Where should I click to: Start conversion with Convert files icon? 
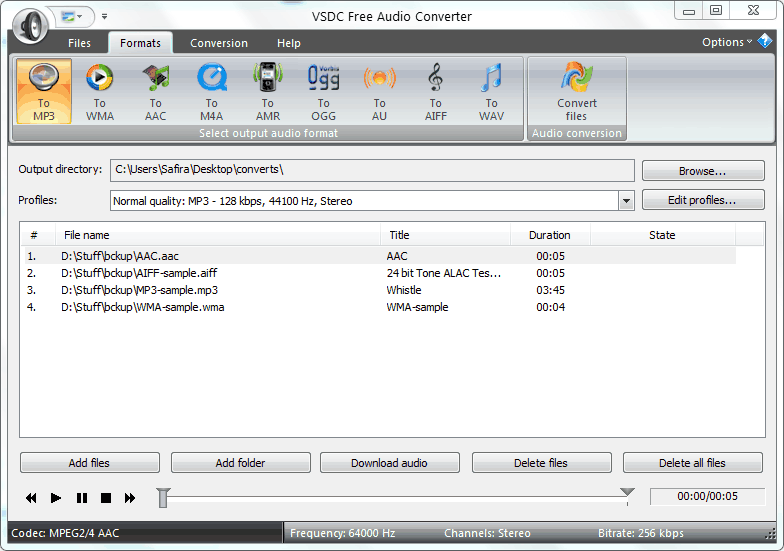576,91
